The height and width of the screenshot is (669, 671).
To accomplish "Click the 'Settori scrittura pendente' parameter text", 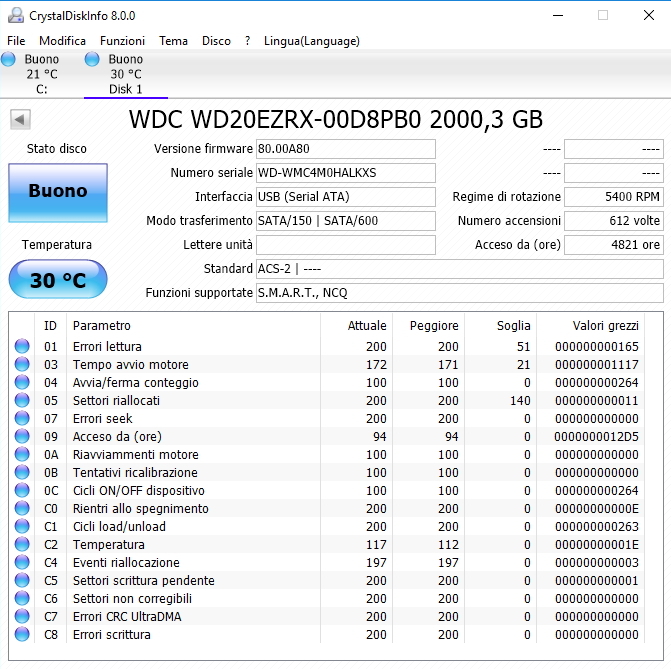I will pyautogui.click(x=144, y=580).
